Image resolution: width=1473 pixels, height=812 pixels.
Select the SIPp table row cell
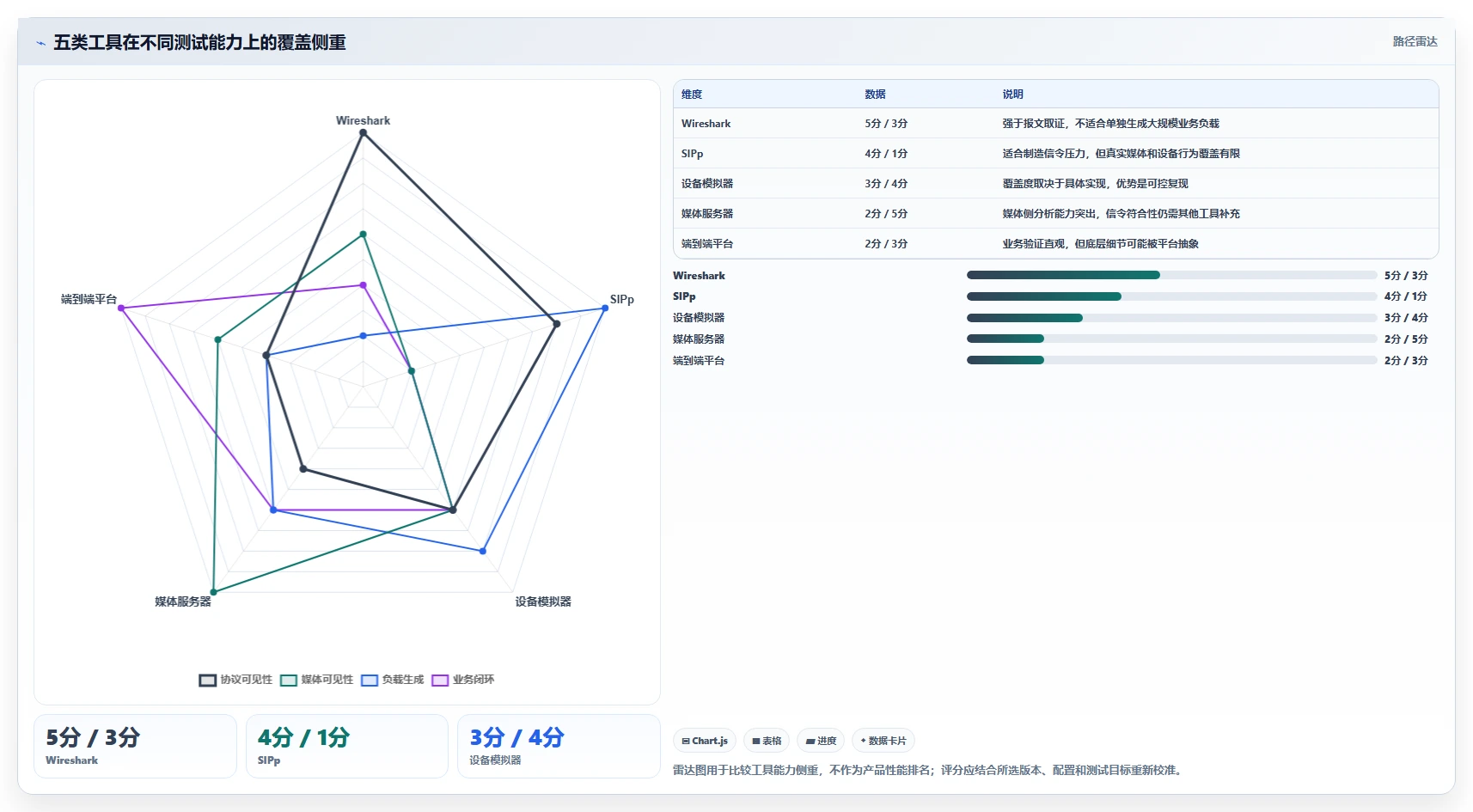(692, 154)
